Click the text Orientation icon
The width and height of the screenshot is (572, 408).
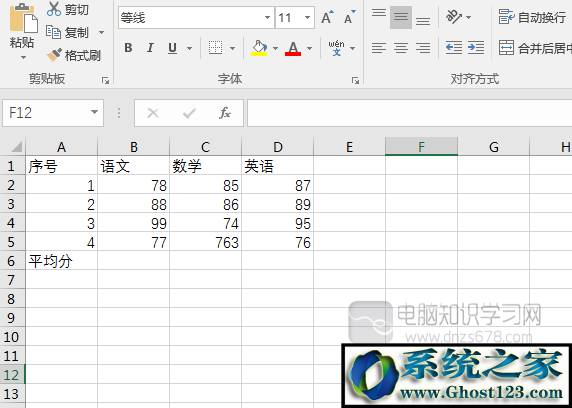click(x=454, y=17)
